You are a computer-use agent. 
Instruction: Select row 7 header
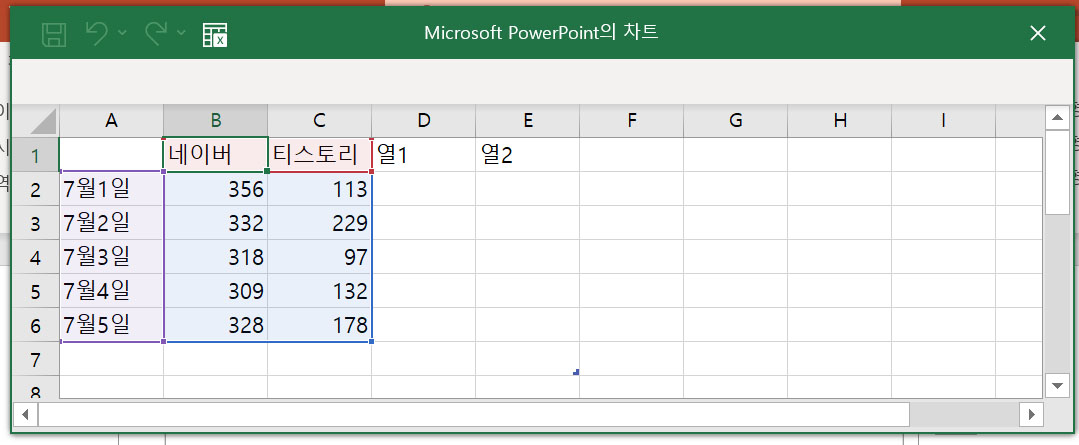point(36,359)
